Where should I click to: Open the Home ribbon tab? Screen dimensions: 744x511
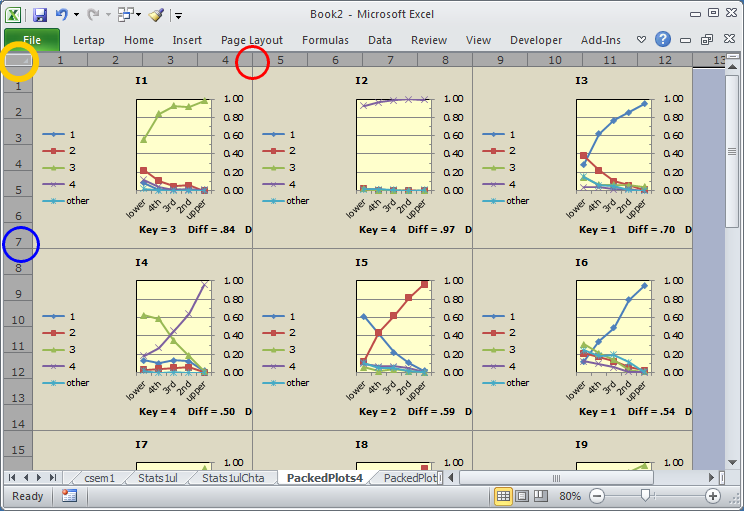coord(139,40)
